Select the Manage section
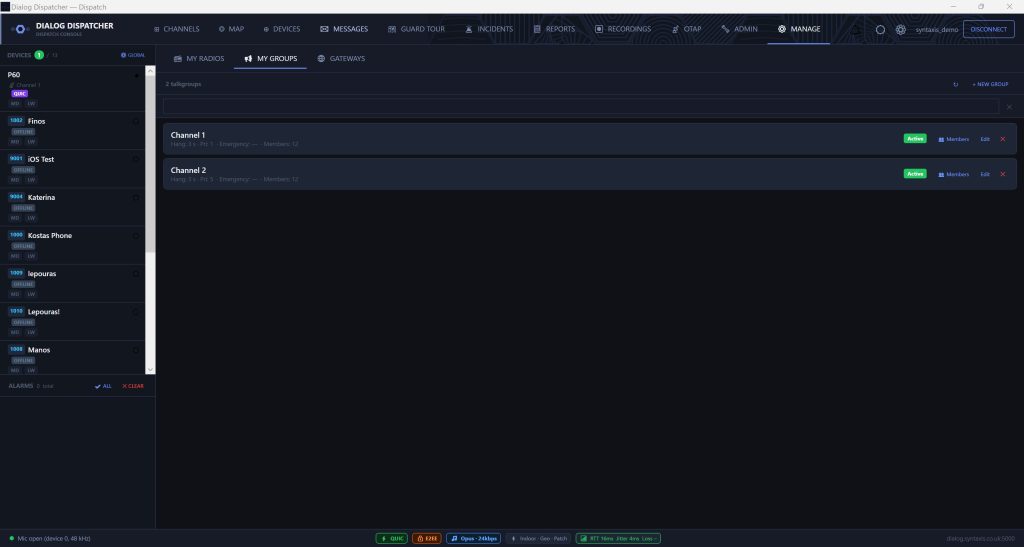The image size is (1024, 547). pyautogui.click(x=799, y=29)
